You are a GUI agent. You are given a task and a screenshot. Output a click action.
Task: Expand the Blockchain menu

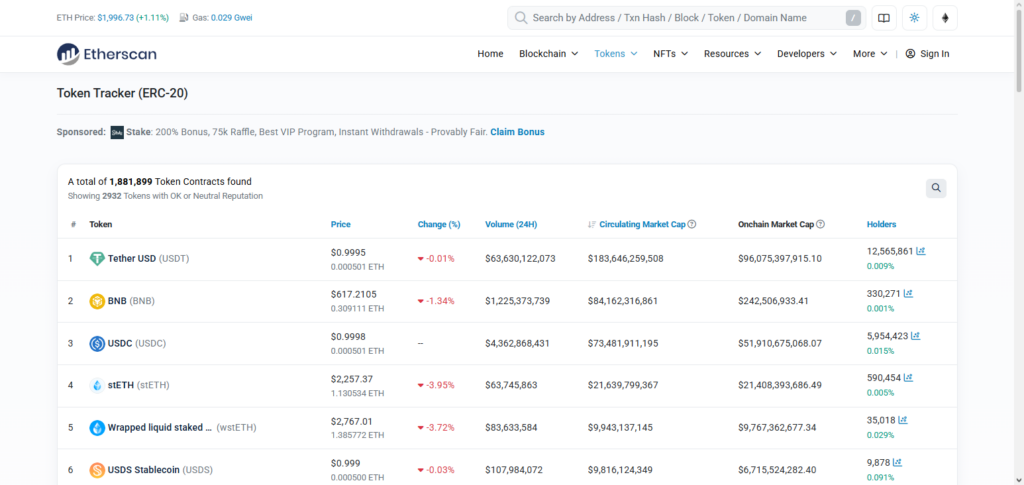pyautogui.click(x=549, y=54)
